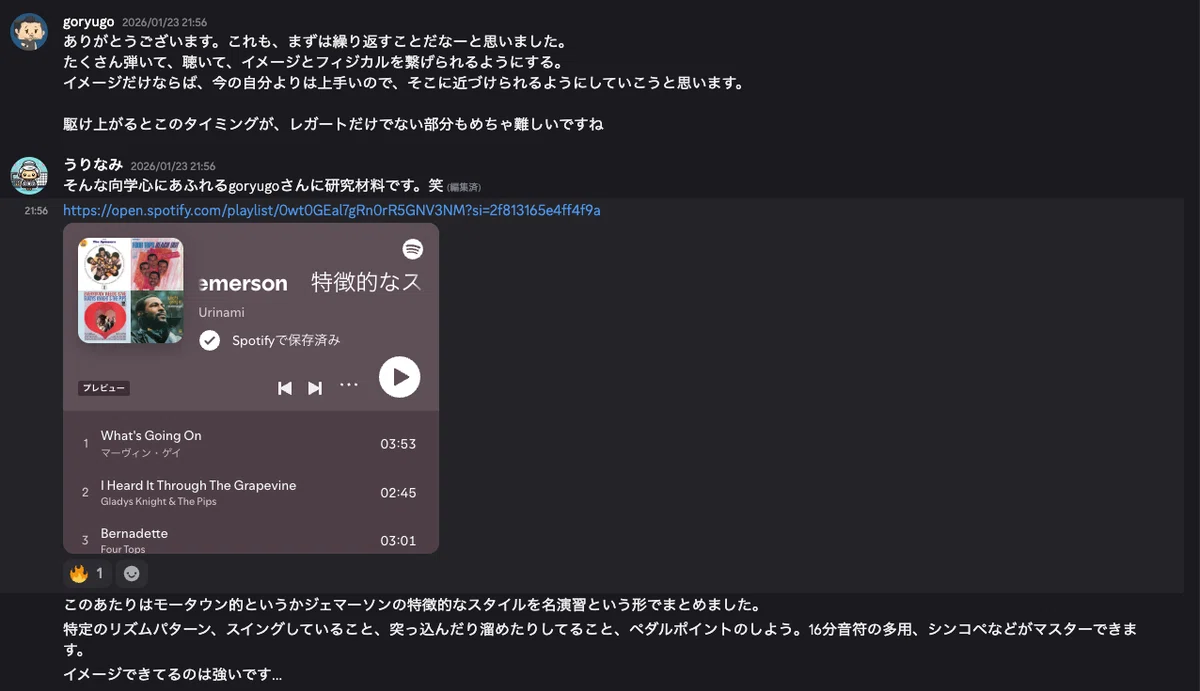Click duration 02:45 of second track
1200x691 pixels.
coord(398,493)
